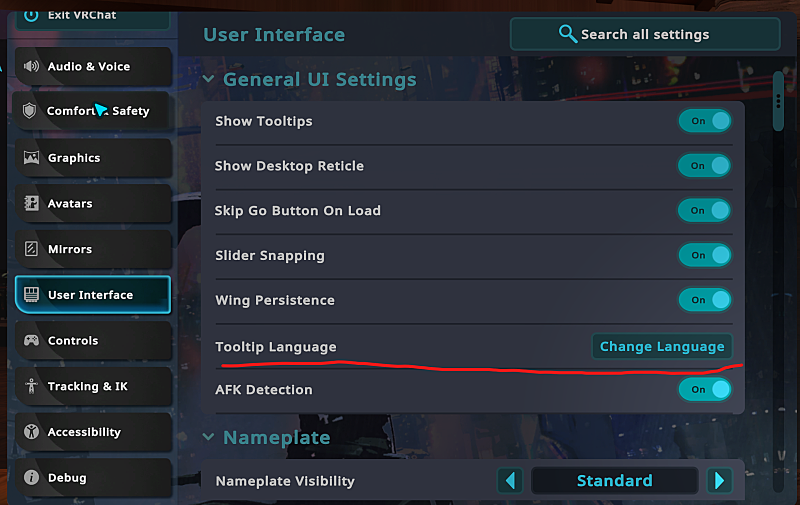Click the Tracking & IK figure icon

(31, 386)
